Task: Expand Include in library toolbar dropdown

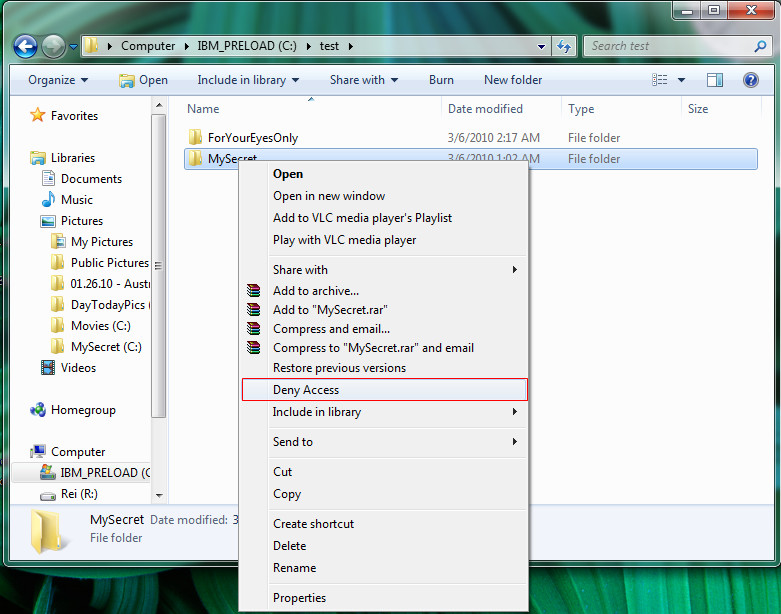Action: [x=248, y=80]
